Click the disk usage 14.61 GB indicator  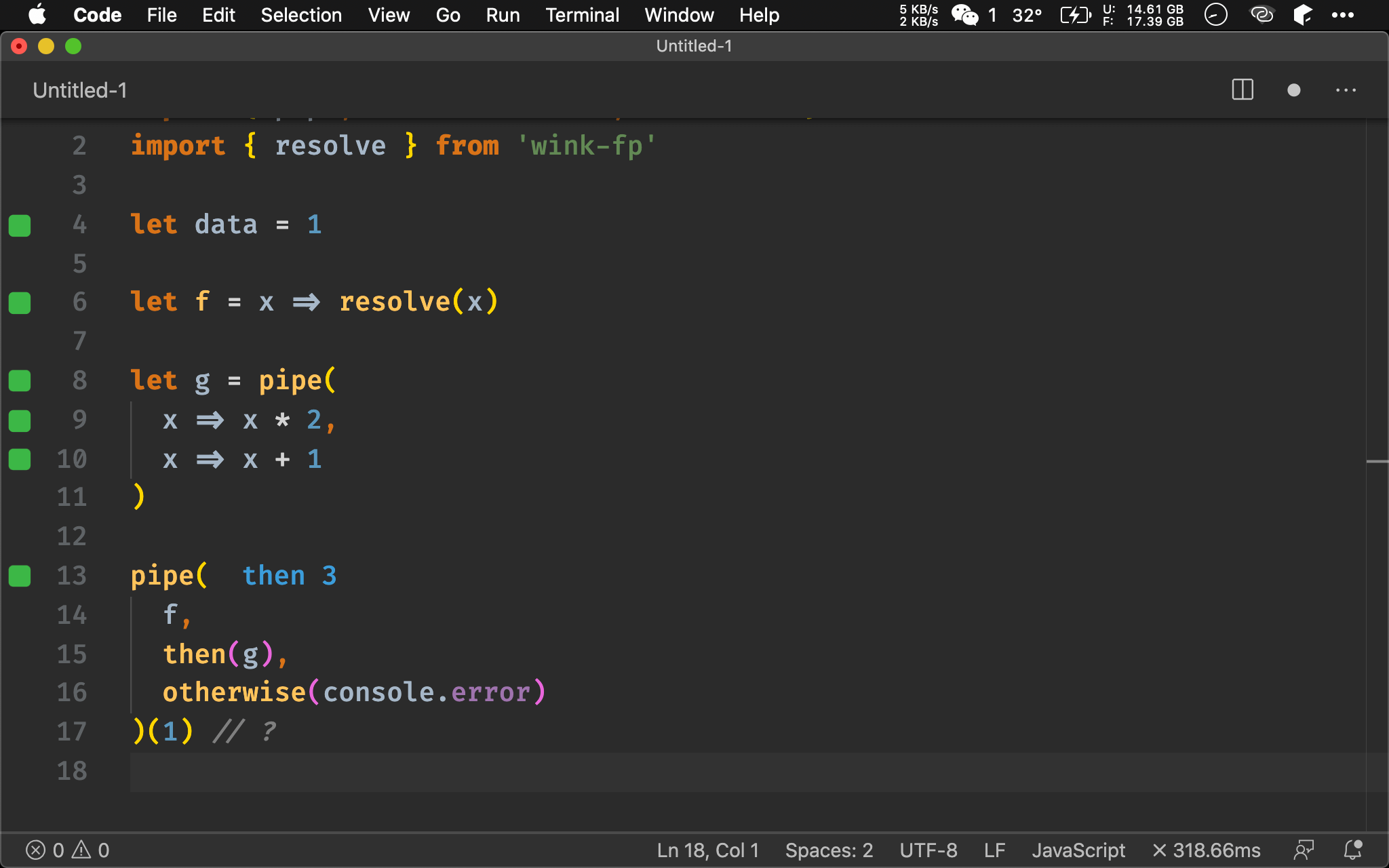(x=1143, y=15)
